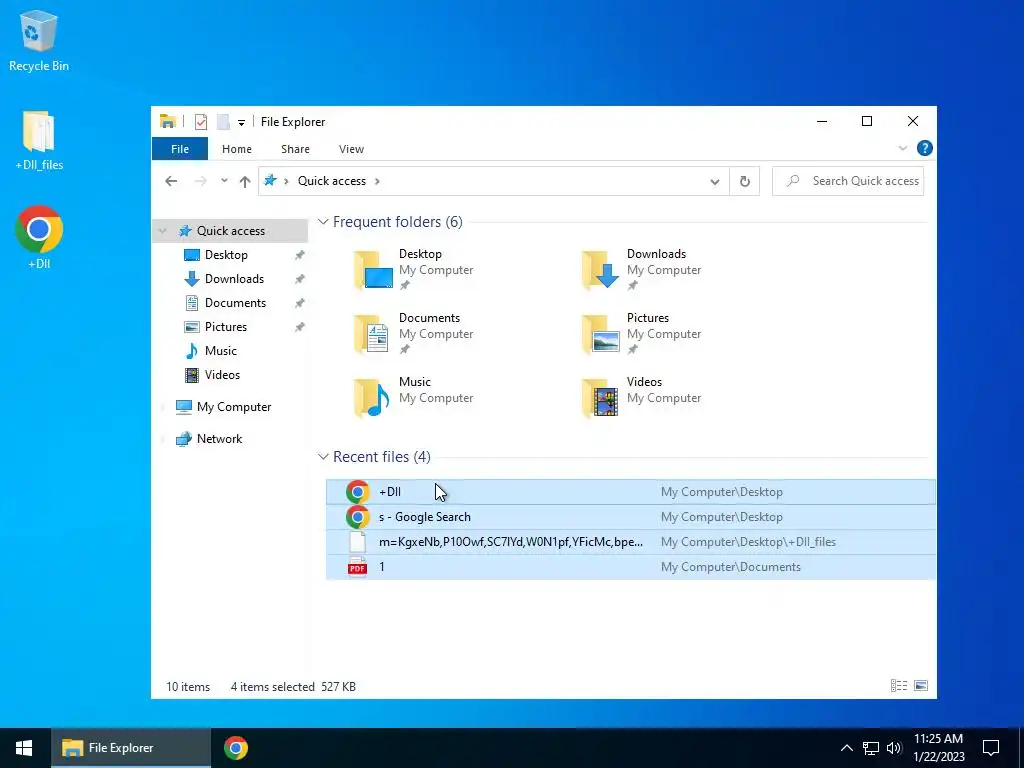This screenshot has width=1024, height=768.
Task: Open Videos in the navigation pane
Action: [x=222, y=375]
